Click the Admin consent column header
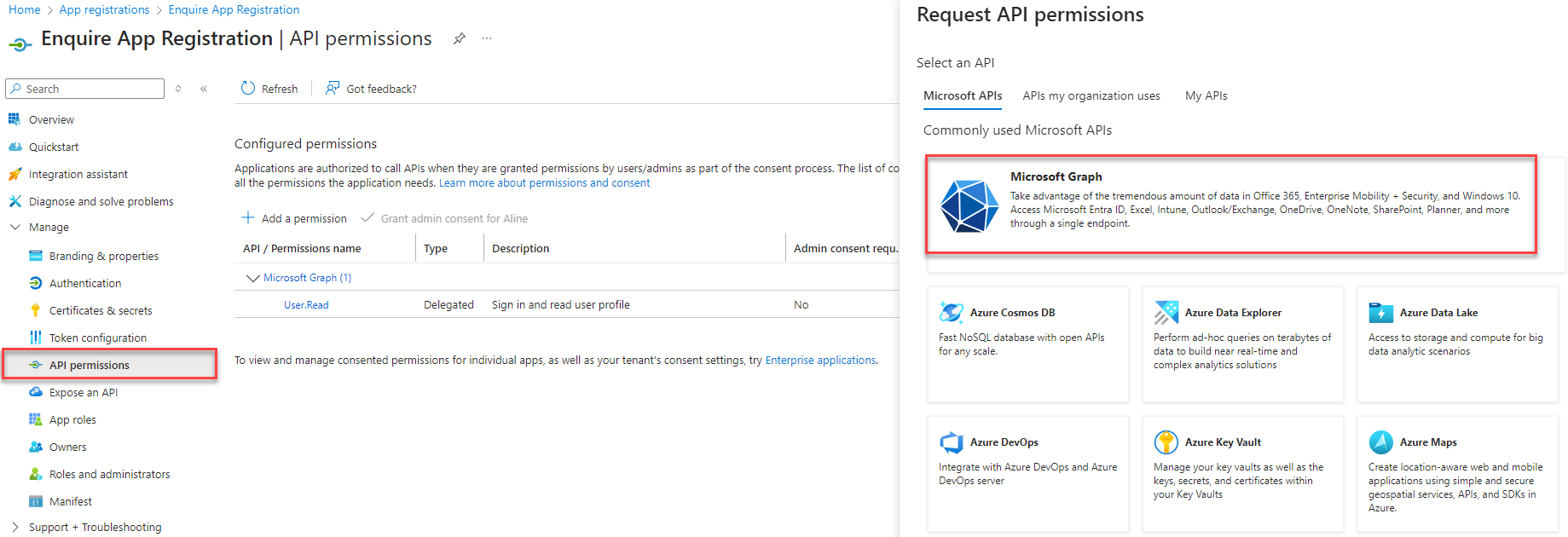Image resolution: width=1568 pixels, height=537 pixels. pos(846,248)
